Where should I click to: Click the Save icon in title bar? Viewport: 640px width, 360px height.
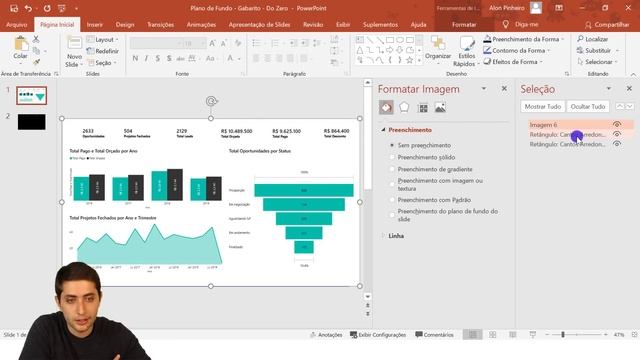pos(14,8)
